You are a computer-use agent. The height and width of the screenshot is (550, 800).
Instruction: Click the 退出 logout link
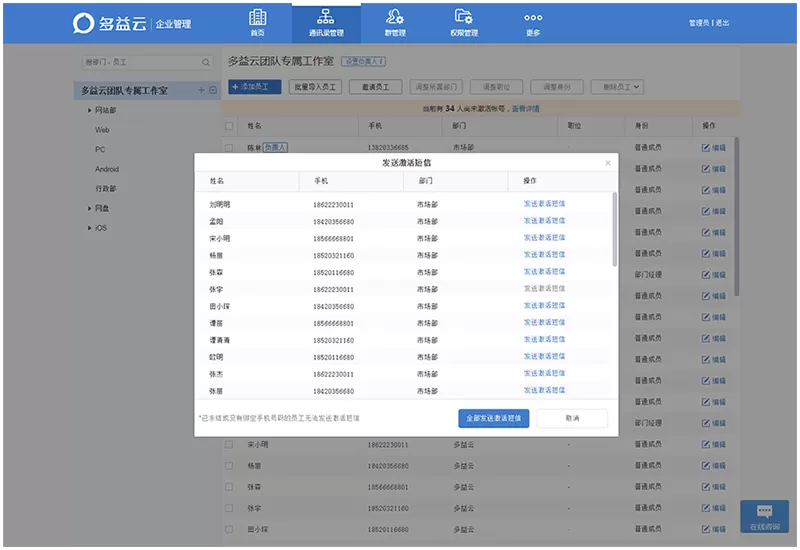click(722, 23)
